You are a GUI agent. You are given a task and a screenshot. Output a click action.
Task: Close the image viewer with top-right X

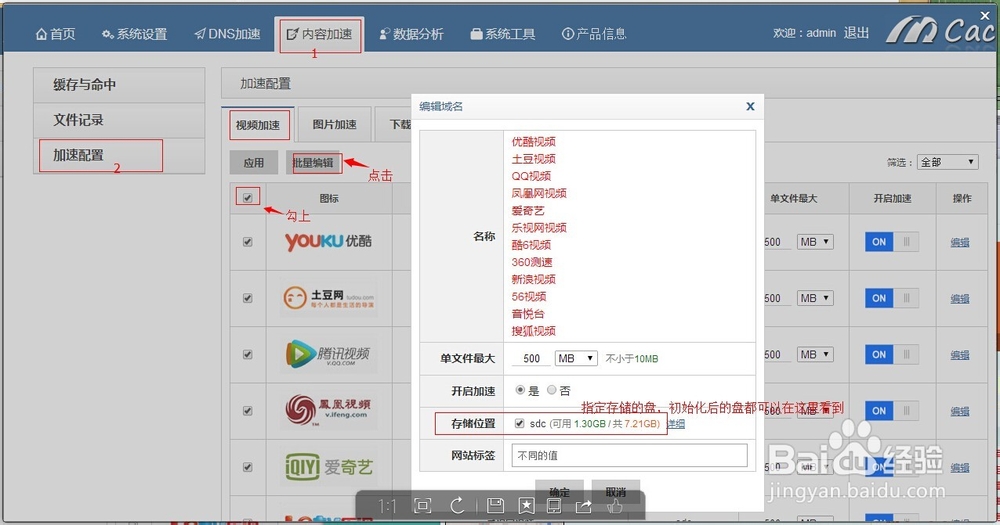(x=985, y=15)
